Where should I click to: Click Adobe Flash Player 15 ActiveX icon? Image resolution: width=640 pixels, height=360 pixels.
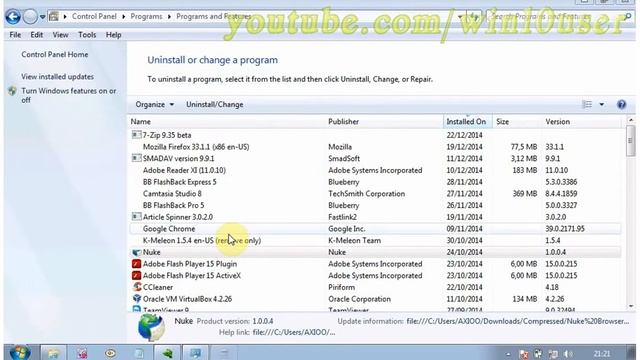click(137, 276)
